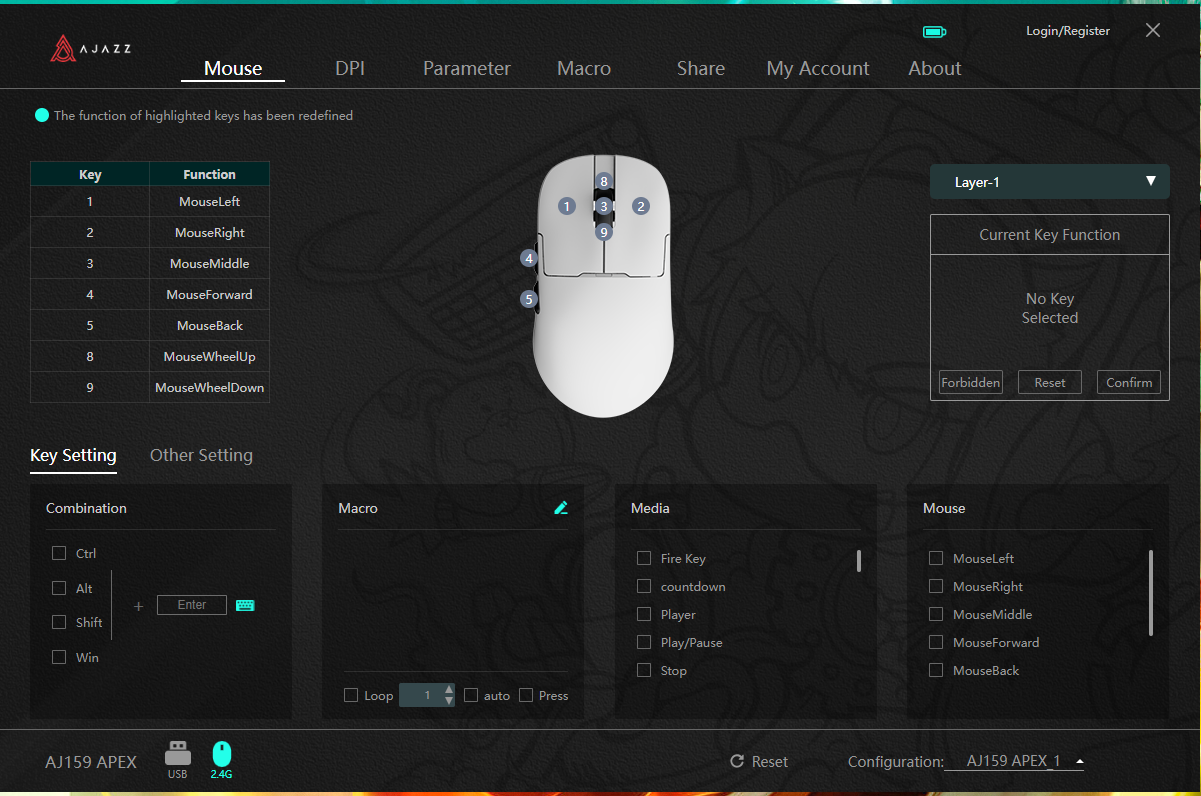Select the USB connection icon
The image size is (1201, 796).
point(177,760)
